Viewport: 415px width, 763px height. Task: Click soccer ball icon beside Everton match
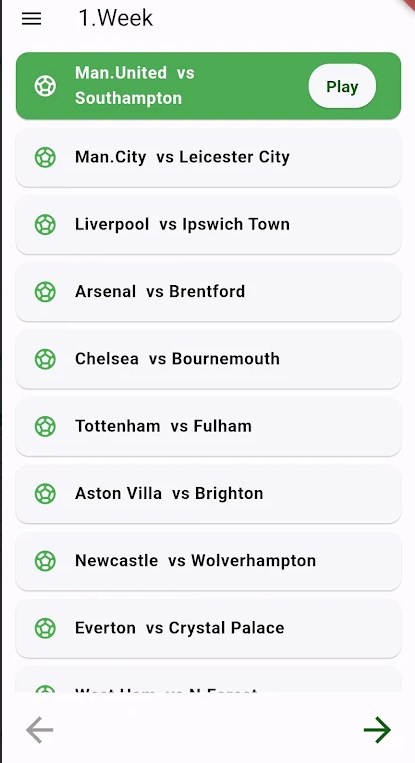click(x=45, y=628)
